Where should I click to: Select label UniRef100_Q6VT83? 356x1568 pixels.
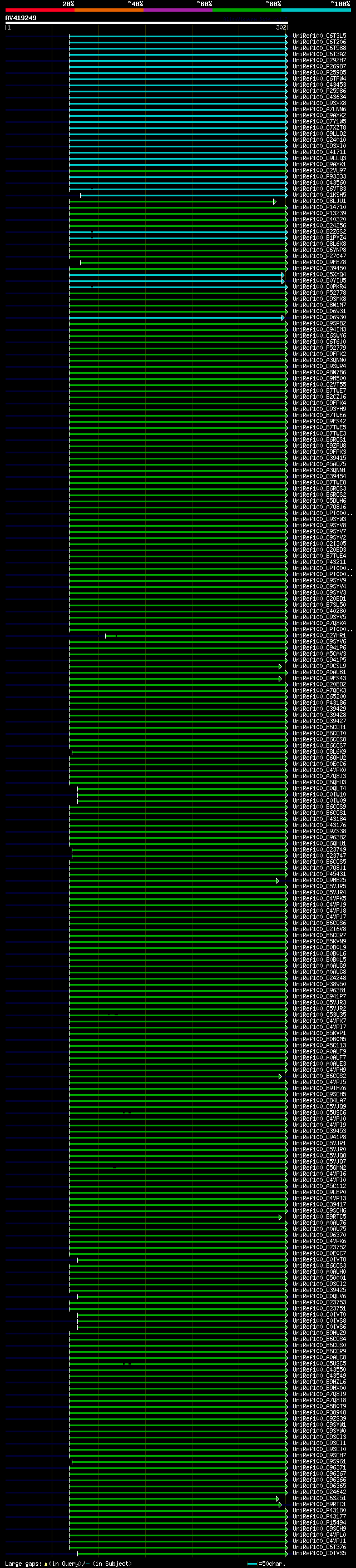(319, 189)
